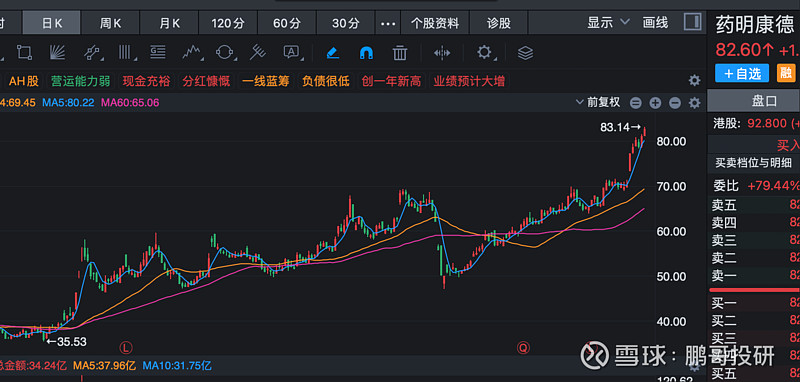
Task: Click the trash icon to delete drawings
Action: (x=400, y=53)
